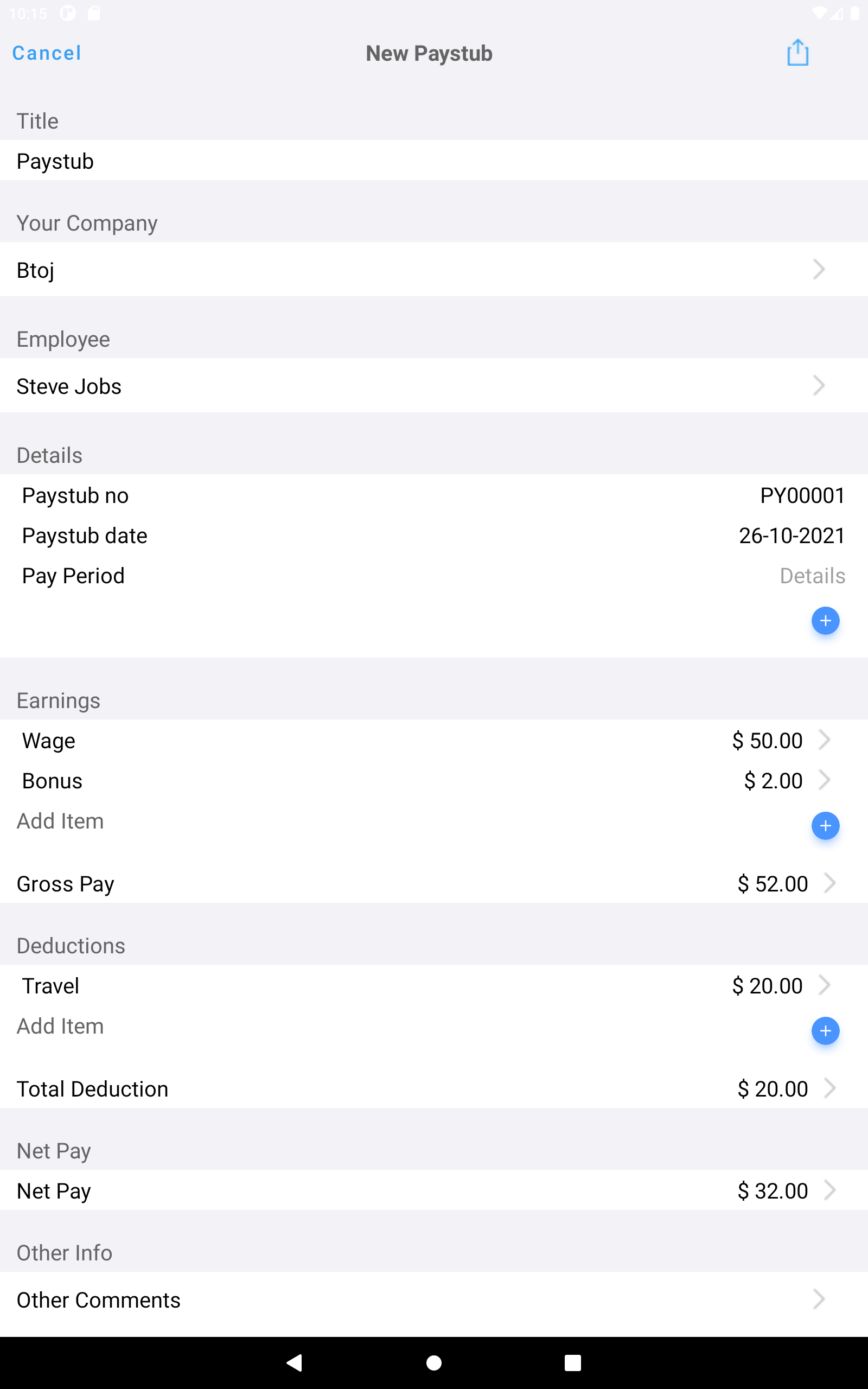The height and width of the screenshot is (1389, 868).
Task: Change the Paystub date 26-10-2021
Action: 792,536
